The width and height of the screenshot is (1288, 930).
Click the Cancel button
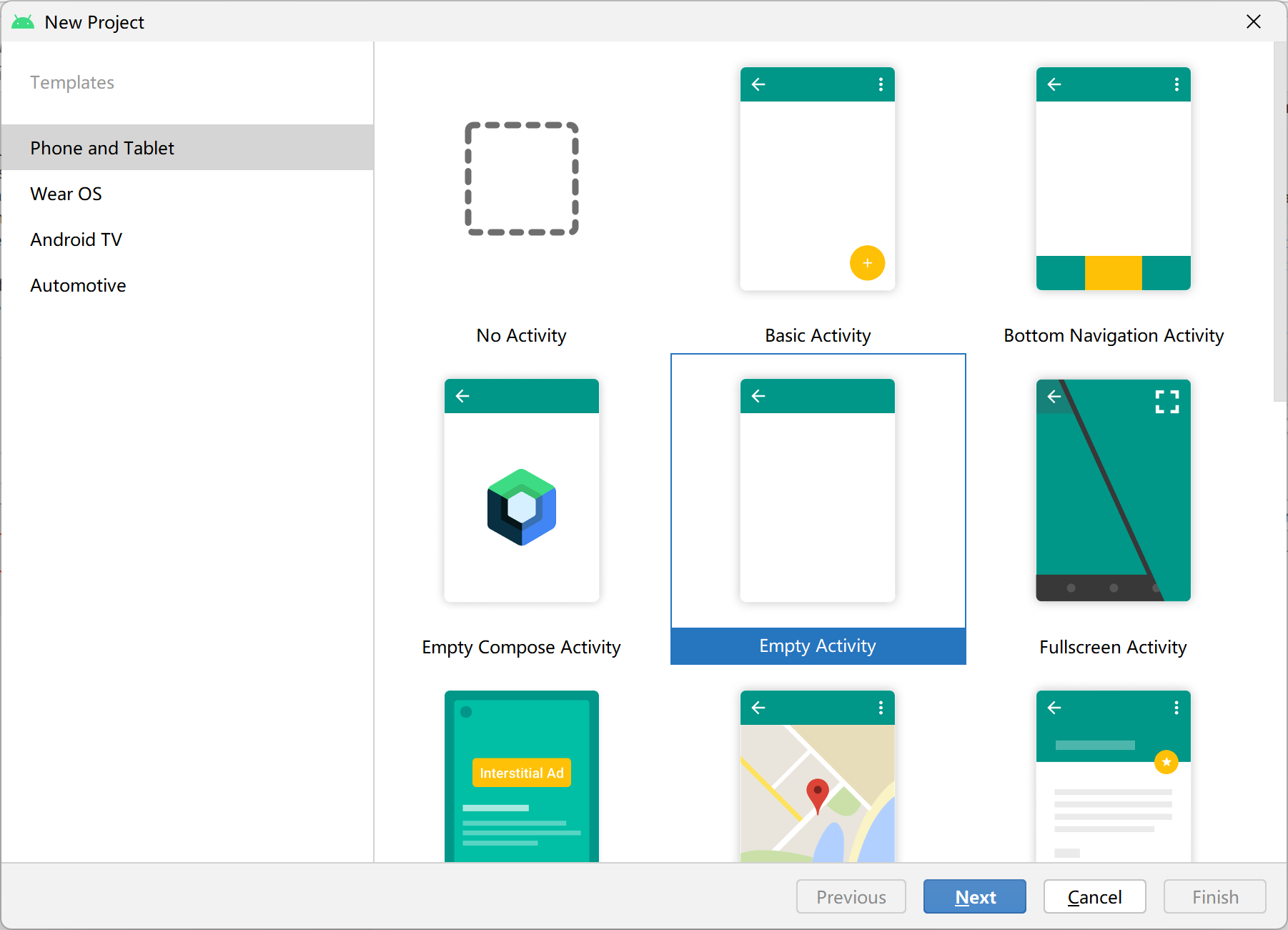tap(1094, 896)
